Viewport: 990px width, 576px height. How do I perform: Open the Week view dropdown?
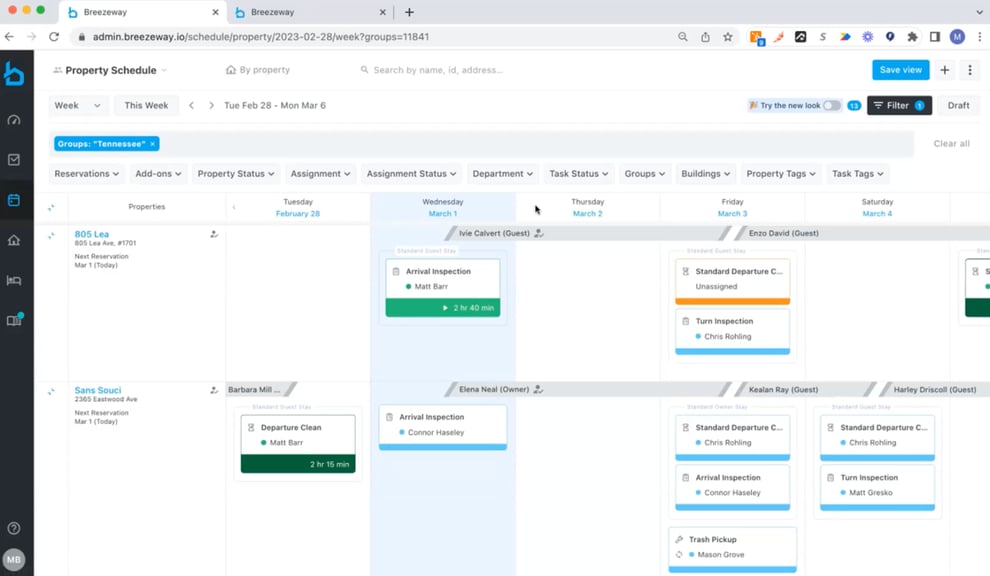coord(78,105)
